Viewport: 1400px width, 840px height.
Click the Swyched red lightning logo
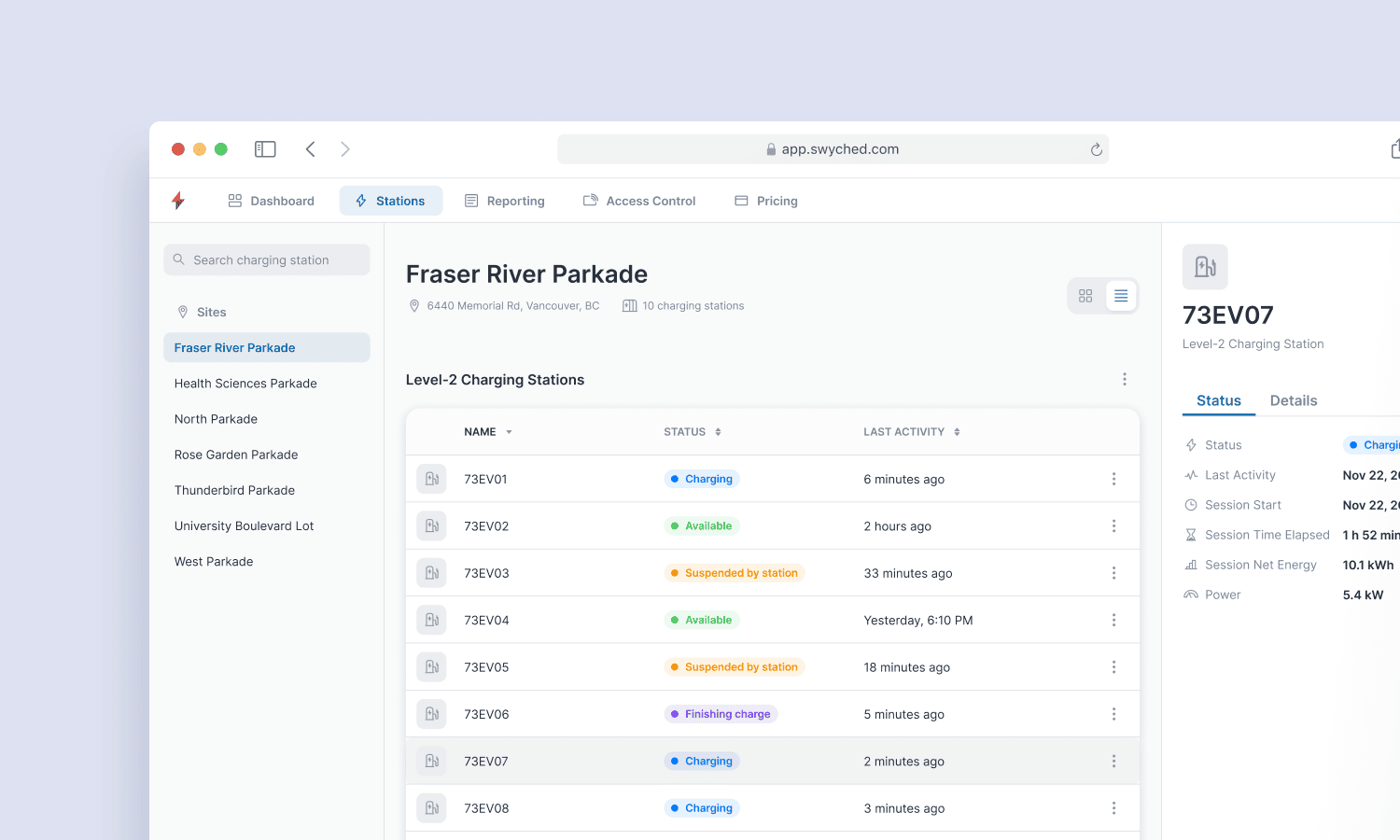(x=178, y=201)
